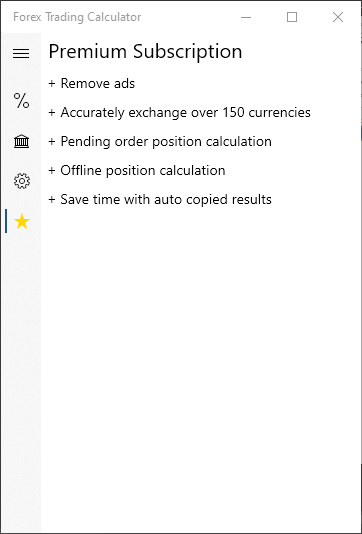362x534 pixels.
Task: Open the percent position calculator page
Action: 21,100
